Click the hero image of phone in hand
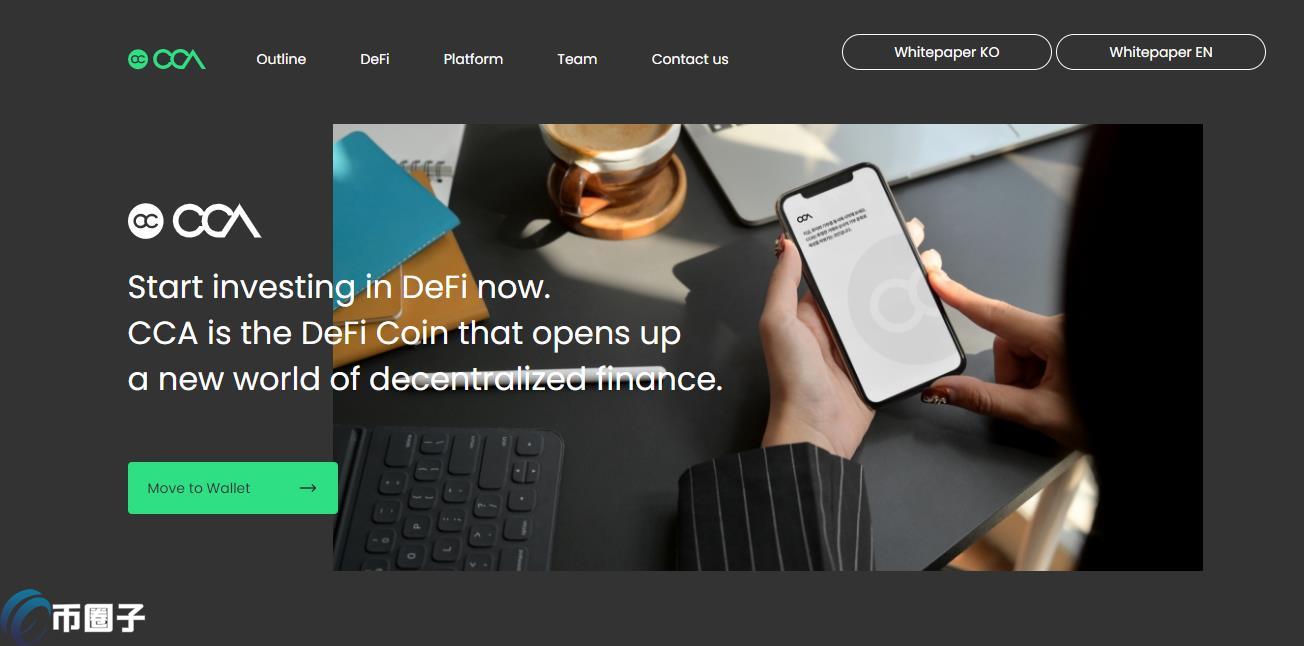The width and height of the screenshot is (1304, 646). (x=768, y=347)
